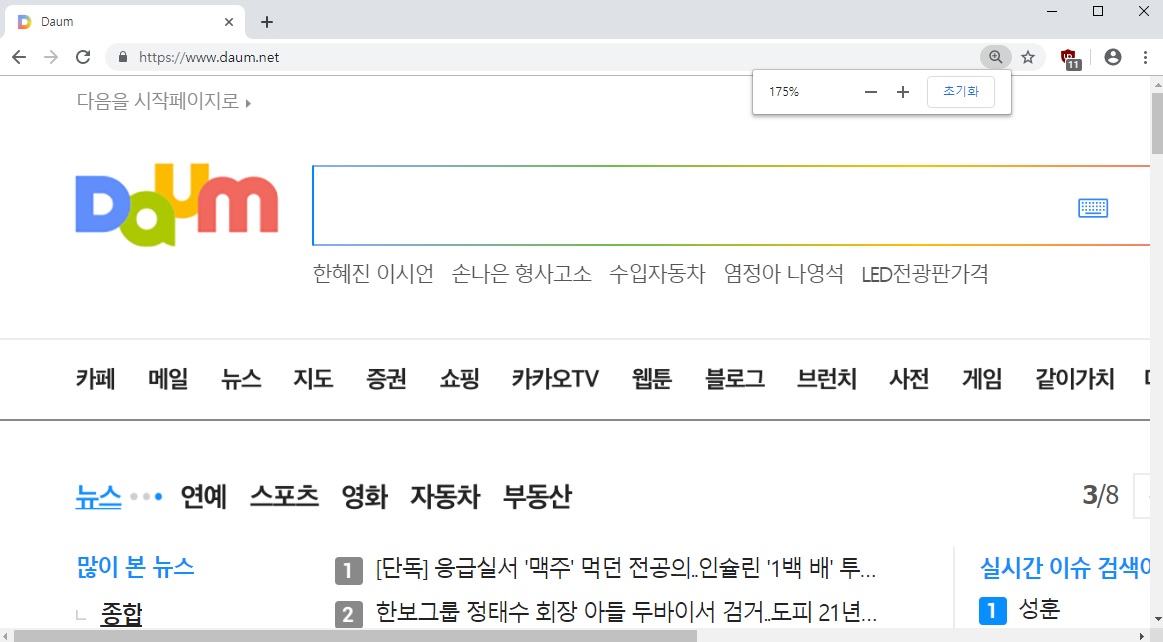Open 증권 service menu
The height and width of the screenshot is (642, 1163).
coord(386,379)
